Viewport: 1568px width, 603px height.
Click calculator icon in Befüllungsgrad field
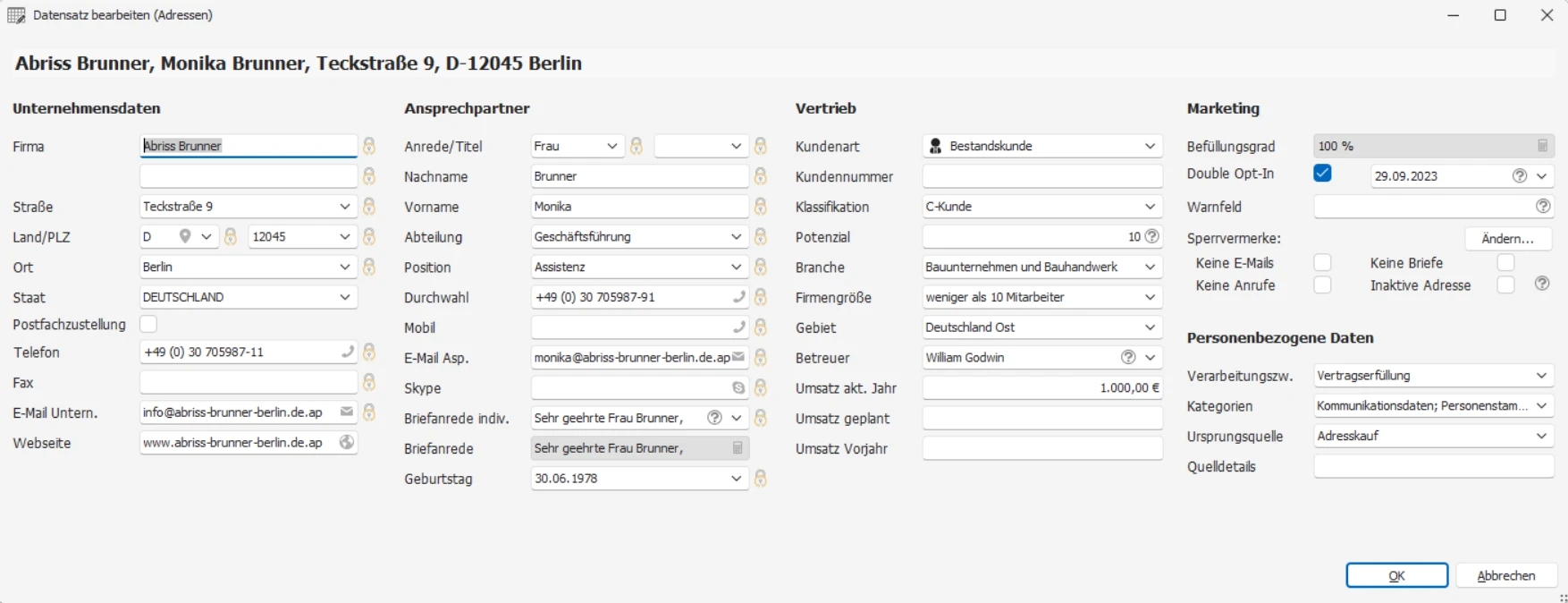click(1542, 146)
